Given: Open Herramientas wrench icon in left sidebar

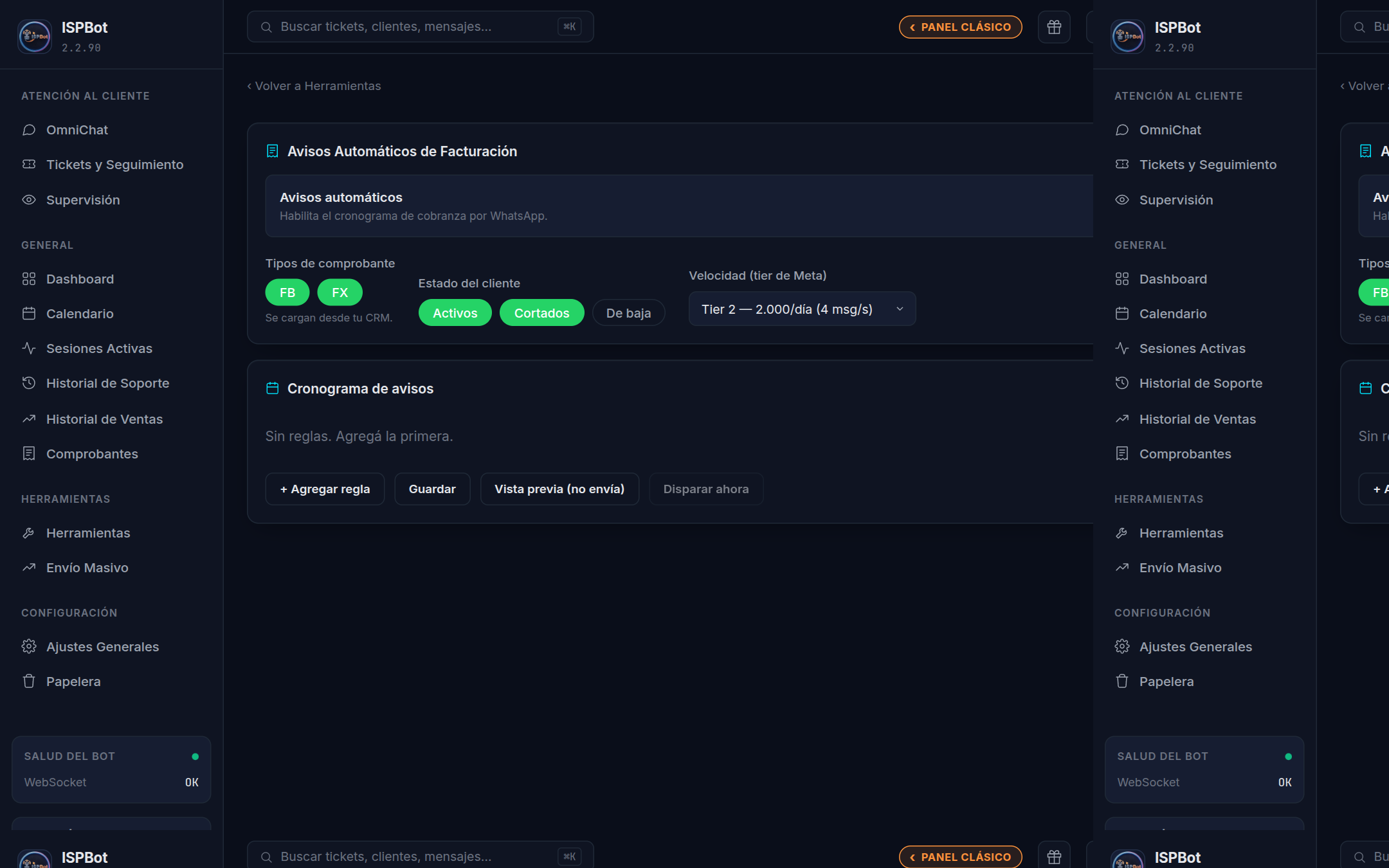Looking at the screenshot, I should click(x=29, y=533).
